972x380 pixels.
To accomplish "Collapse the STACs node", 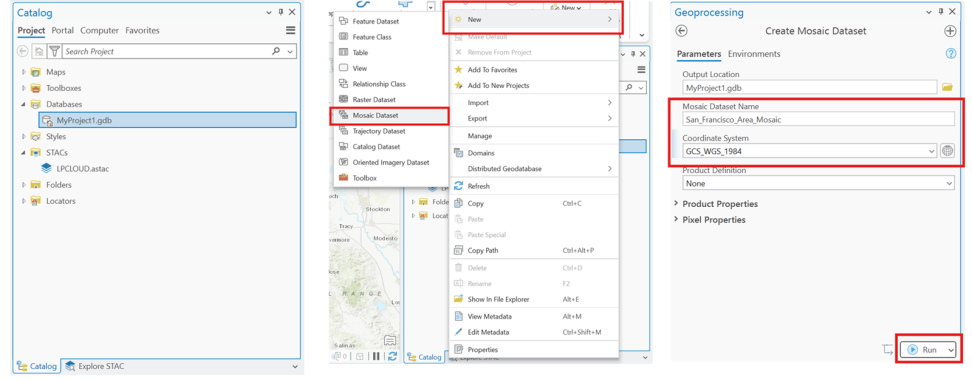I will 24,152.
